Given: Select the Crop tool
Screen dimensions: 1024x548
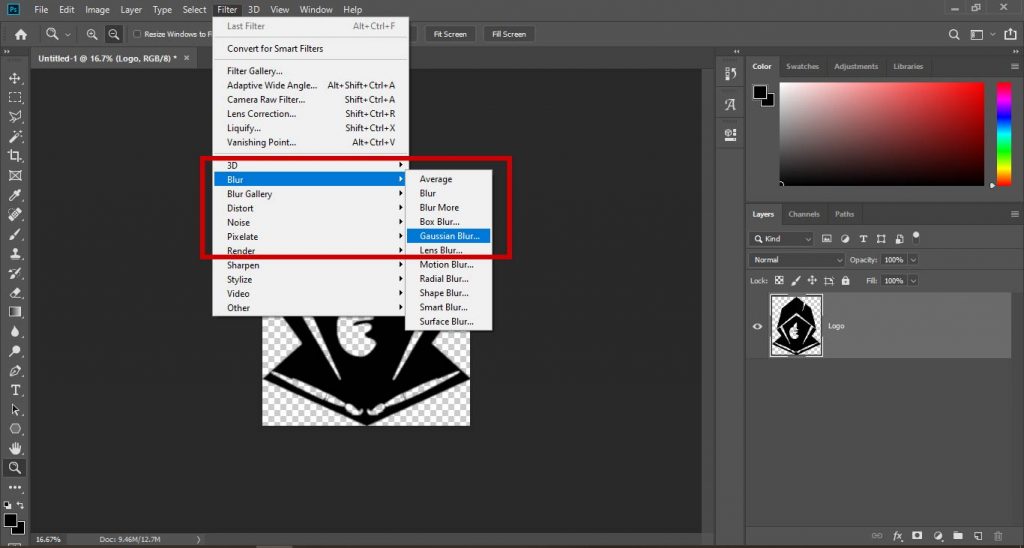Looking at the screenshot, I should point(14,155).
